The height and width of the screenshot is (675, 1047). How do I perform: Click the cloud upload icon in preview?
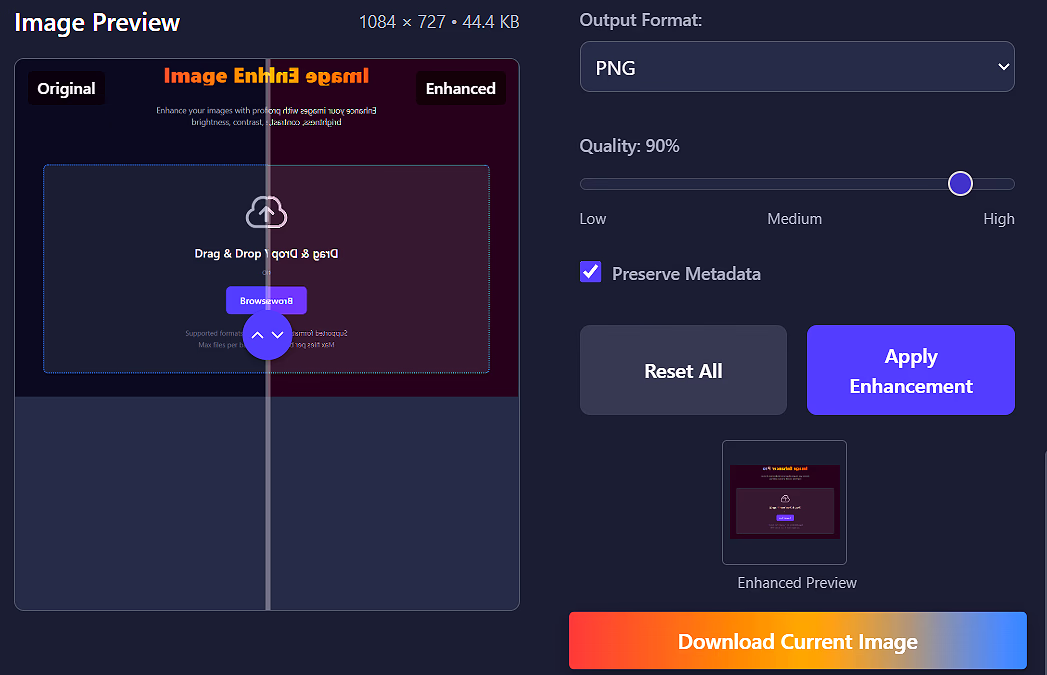(x=266, y=212)
